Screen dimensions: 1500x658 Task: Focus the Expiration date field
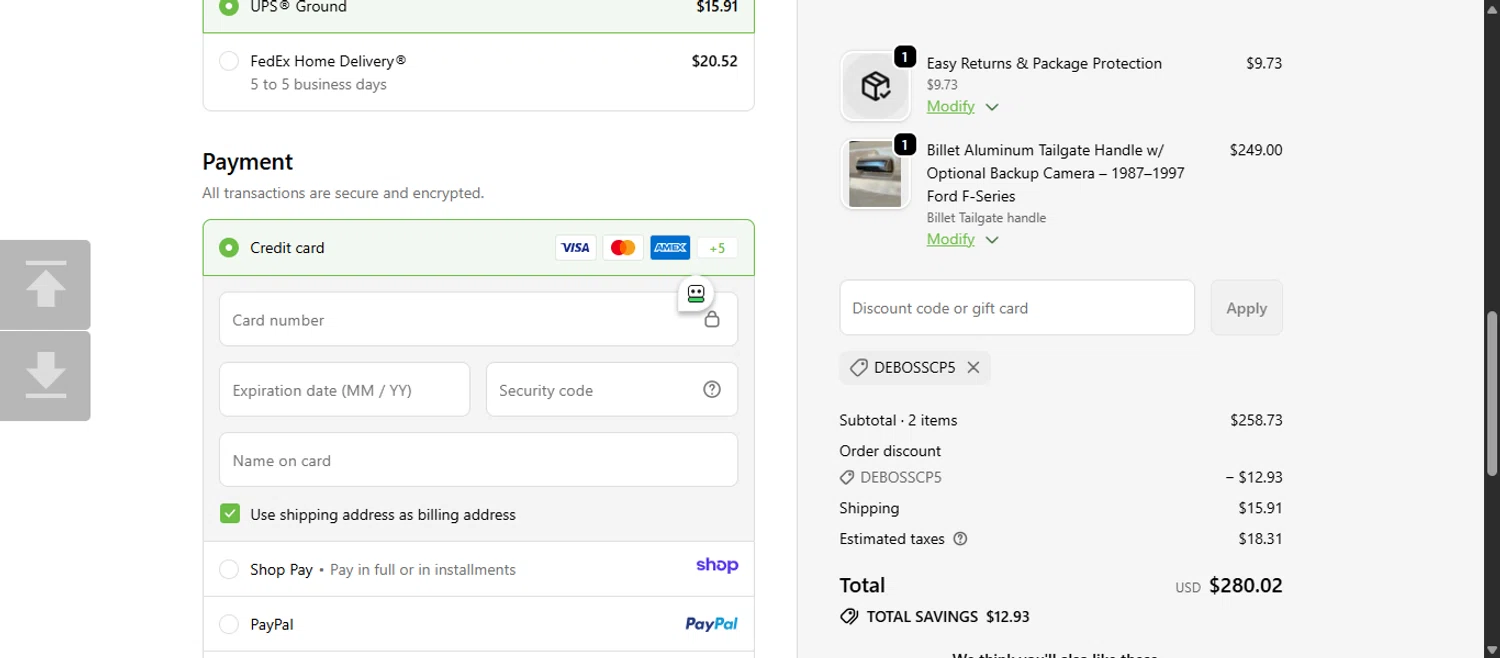click(x=345, y=390)
